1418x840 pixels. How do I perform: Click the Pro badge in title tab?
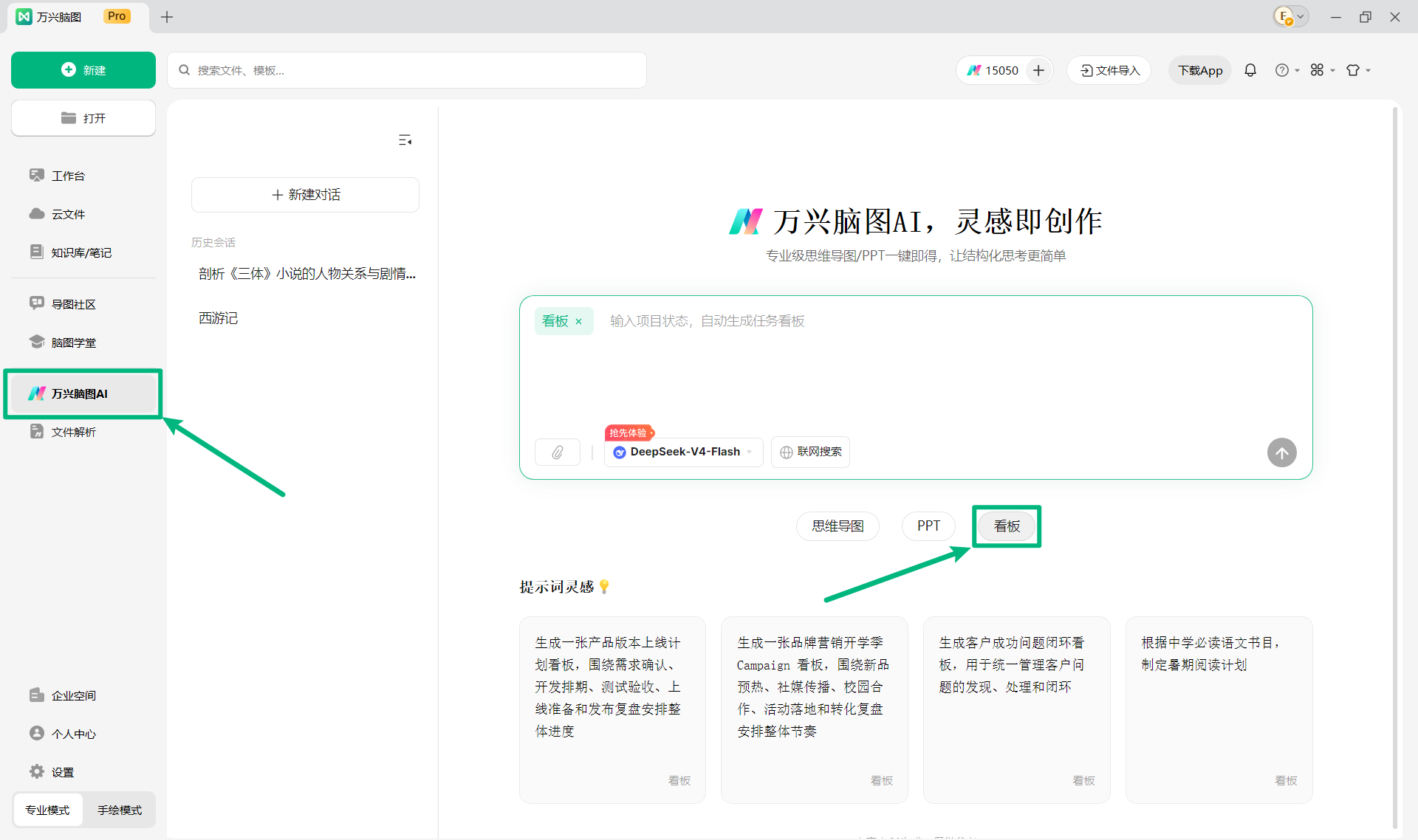click(x=117, y=16)
